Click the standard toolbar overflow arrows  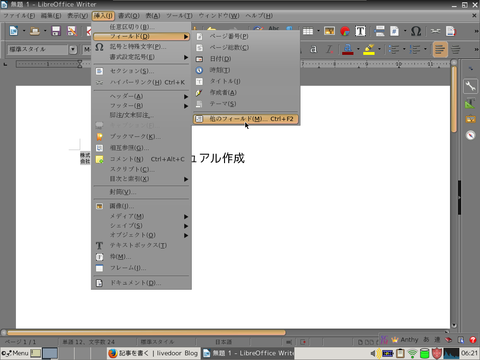click(x=476, y=31)
